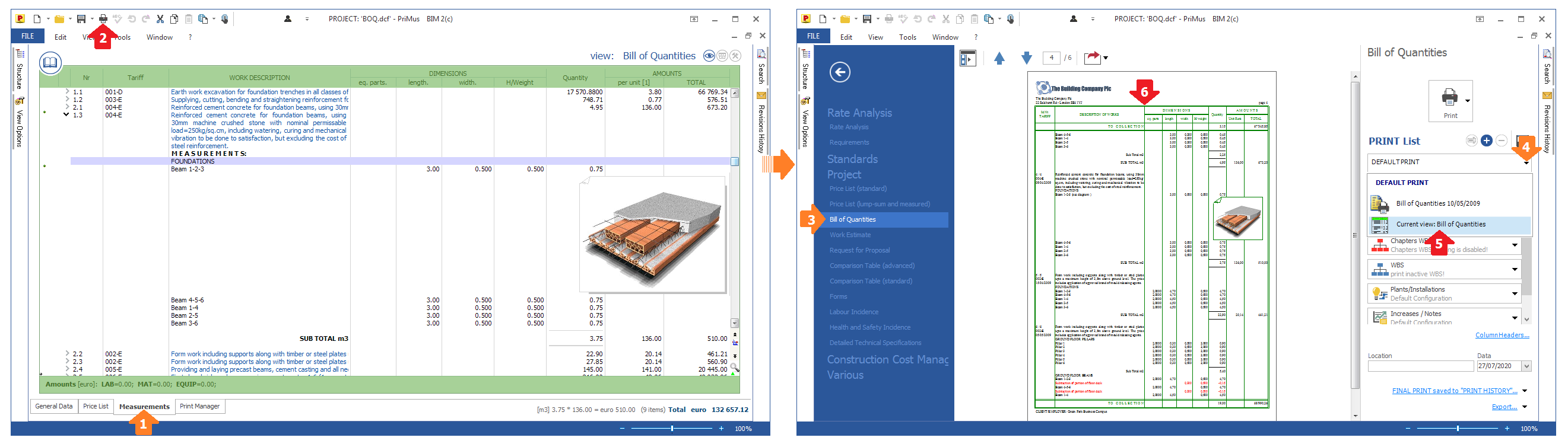
Task: Click the Location input field
Action: [1421, 366]
